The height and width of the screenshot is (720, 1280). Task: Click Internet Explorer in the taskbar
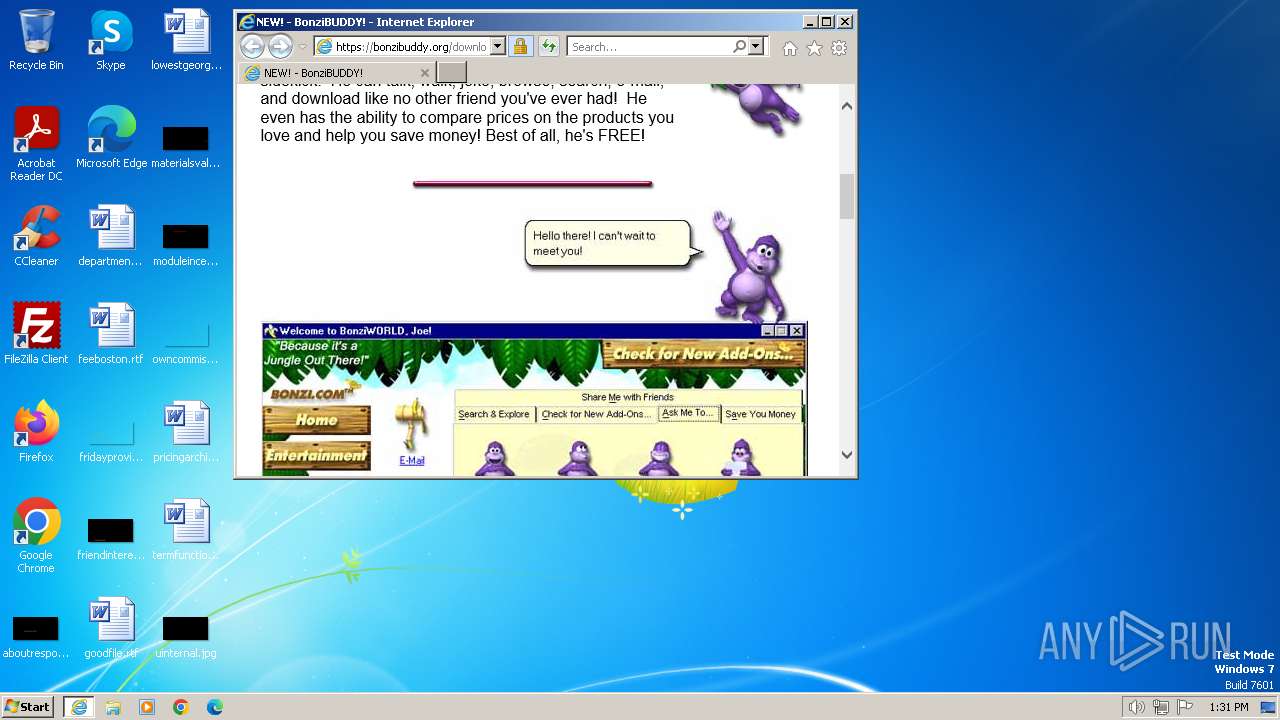click(78, 707)
